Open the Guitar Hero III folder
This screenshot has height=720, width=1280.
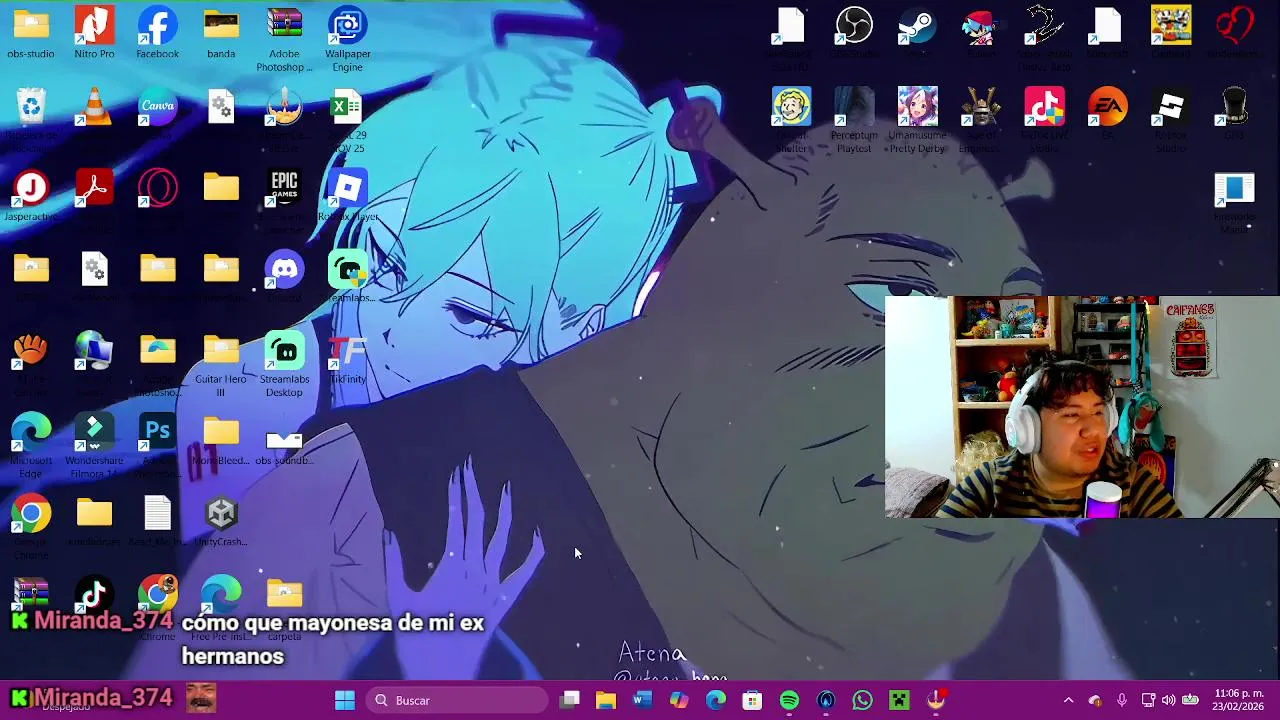[x=221, y=350]
